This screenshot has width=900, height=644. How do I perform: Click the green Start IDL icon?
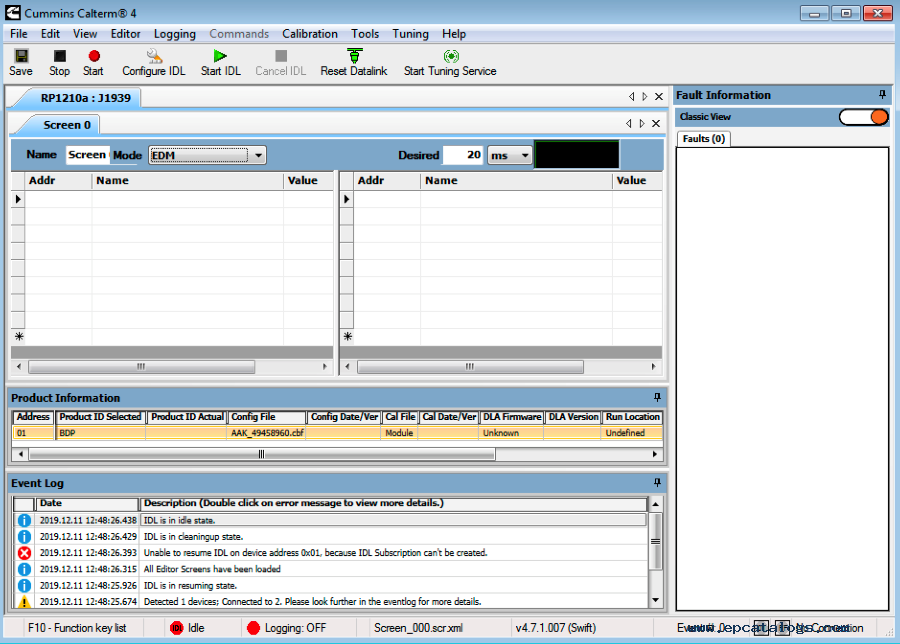(220, 56)
